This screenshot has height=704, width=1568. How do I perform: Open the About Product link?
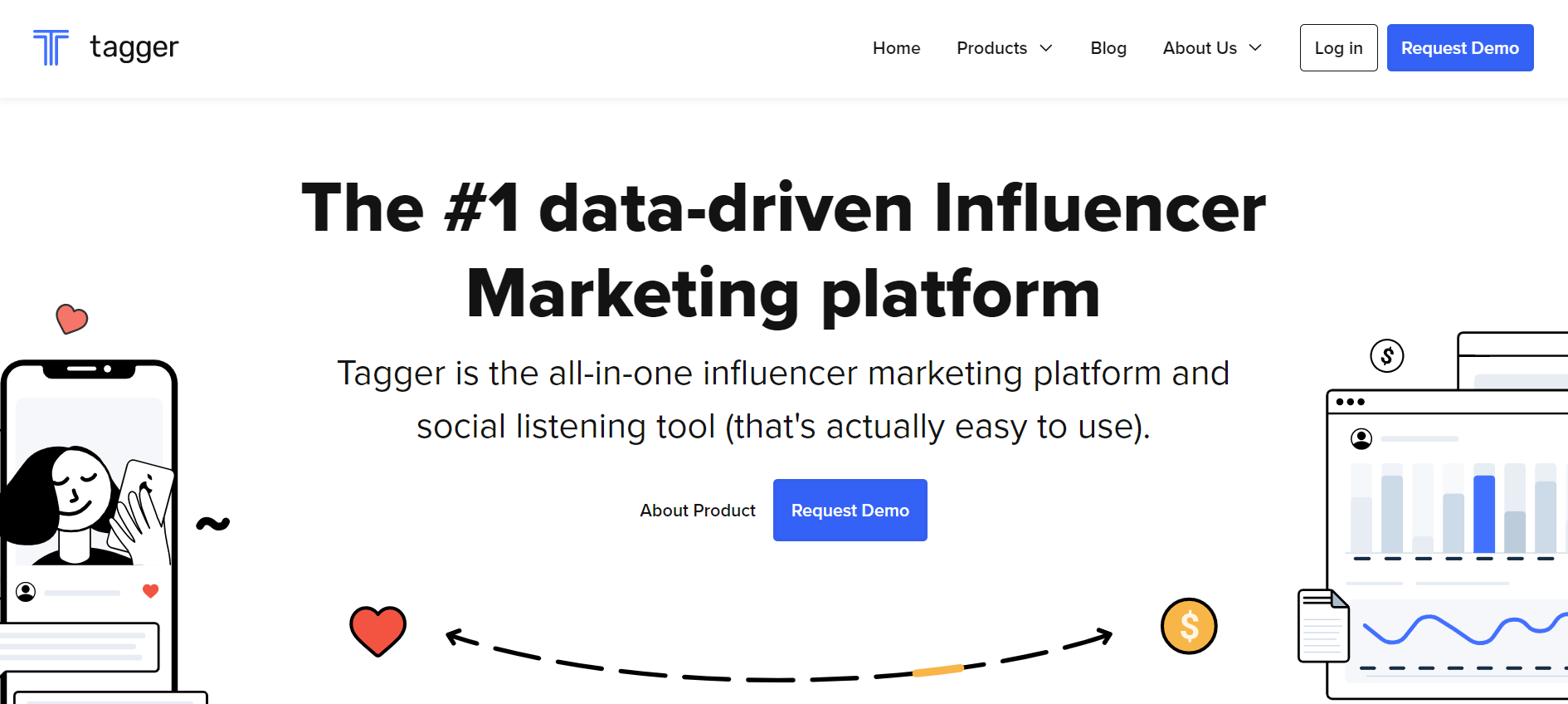pos(698,511)
